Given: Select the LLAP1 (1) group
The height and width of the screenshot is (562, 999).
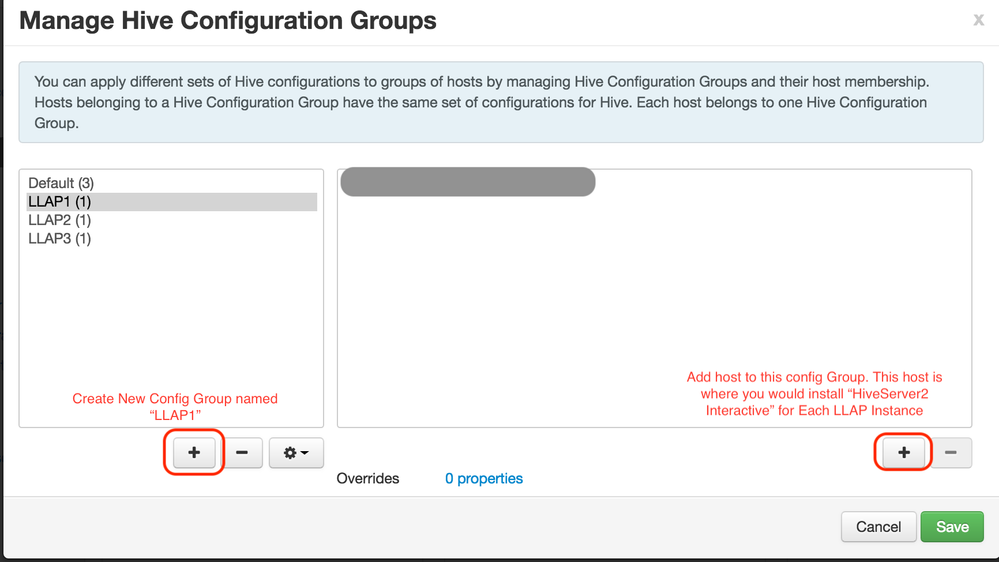Looking at the screenshot, I should 171,202.
